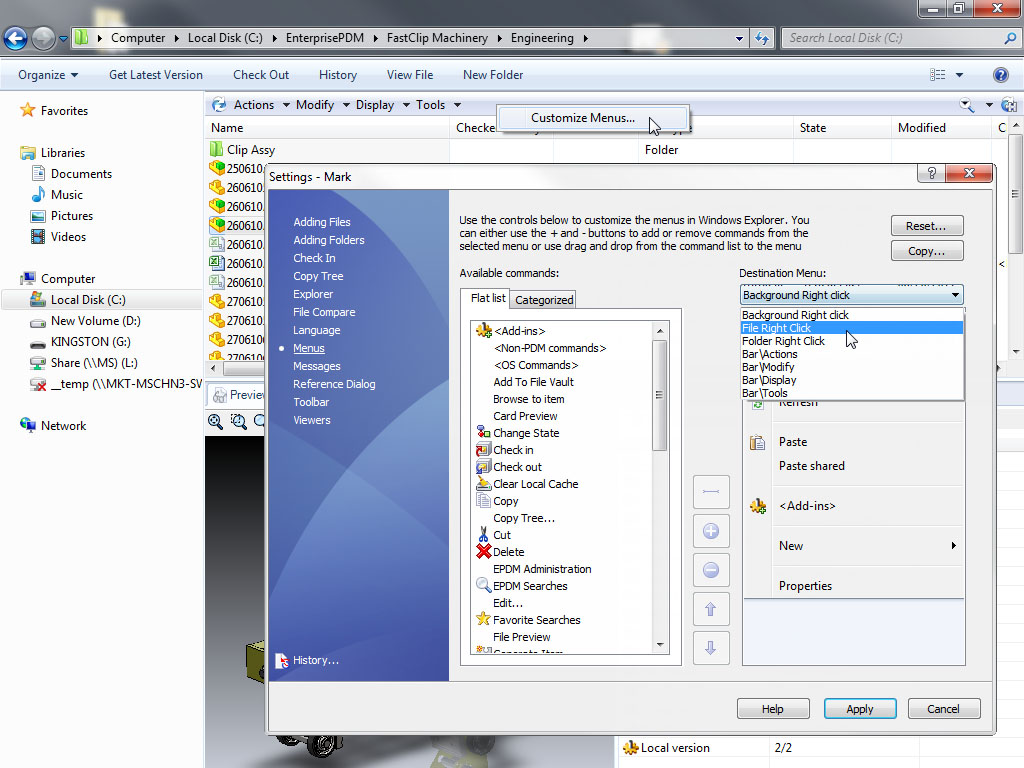Click the Favorite Searches star icon
This screenshot has height=768, width=1024.
(x=484, y=620)
